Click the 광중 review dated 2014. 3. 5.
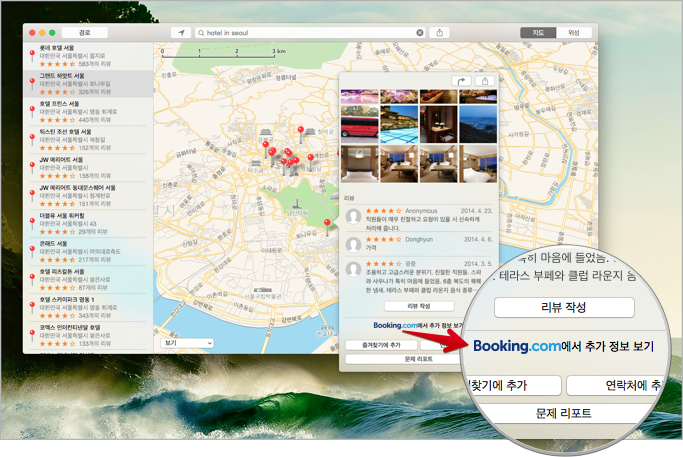Image resolution: width=683 pixels, height=457 pixels. (x=419, y=276)
